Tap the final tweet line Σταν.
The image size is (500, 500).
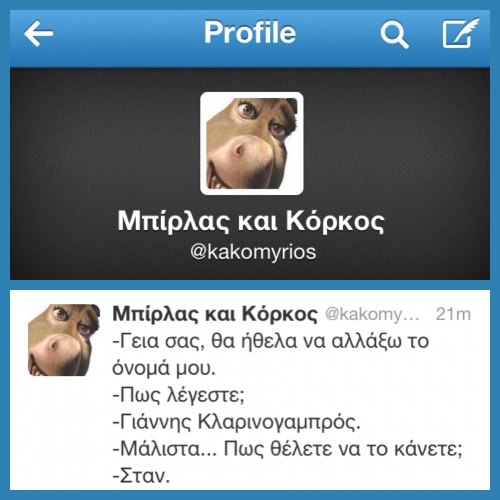click(141, 476)
